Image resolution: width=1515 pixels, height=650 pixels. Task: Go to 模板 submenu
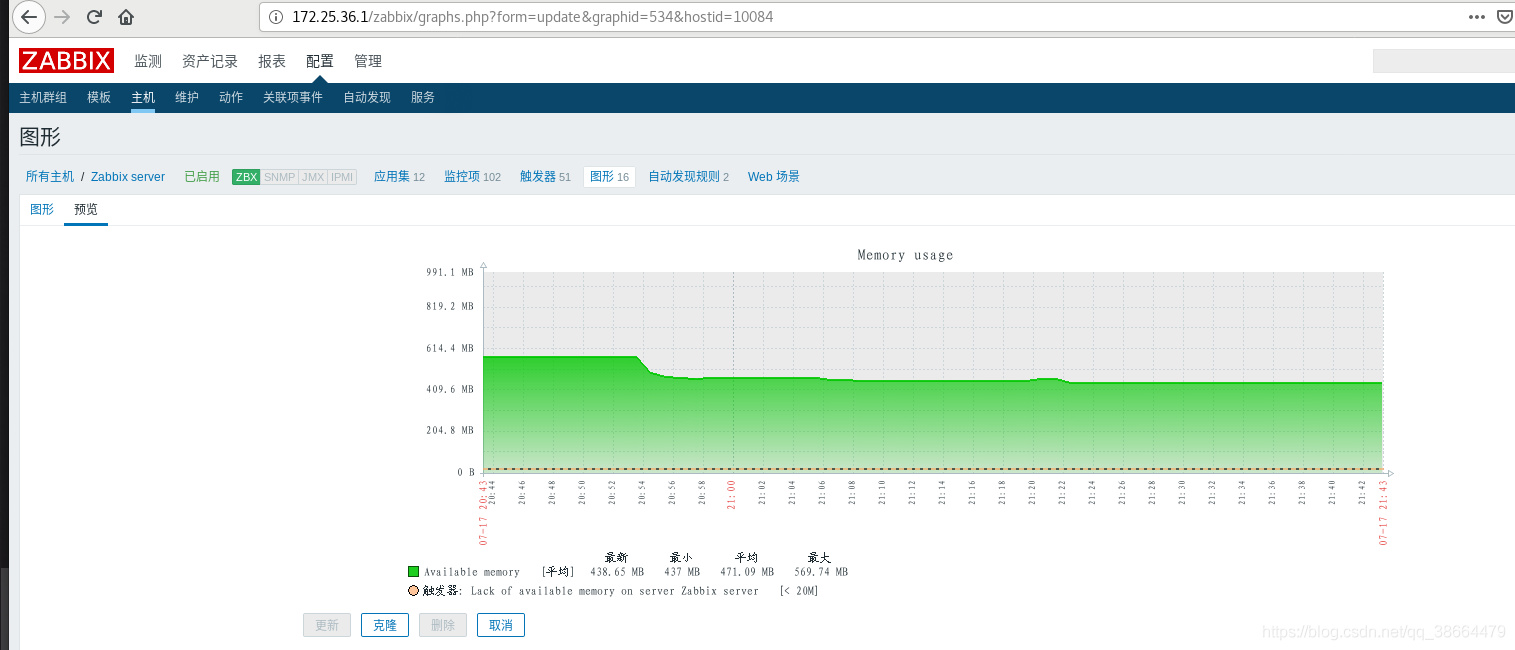(99, 97)
